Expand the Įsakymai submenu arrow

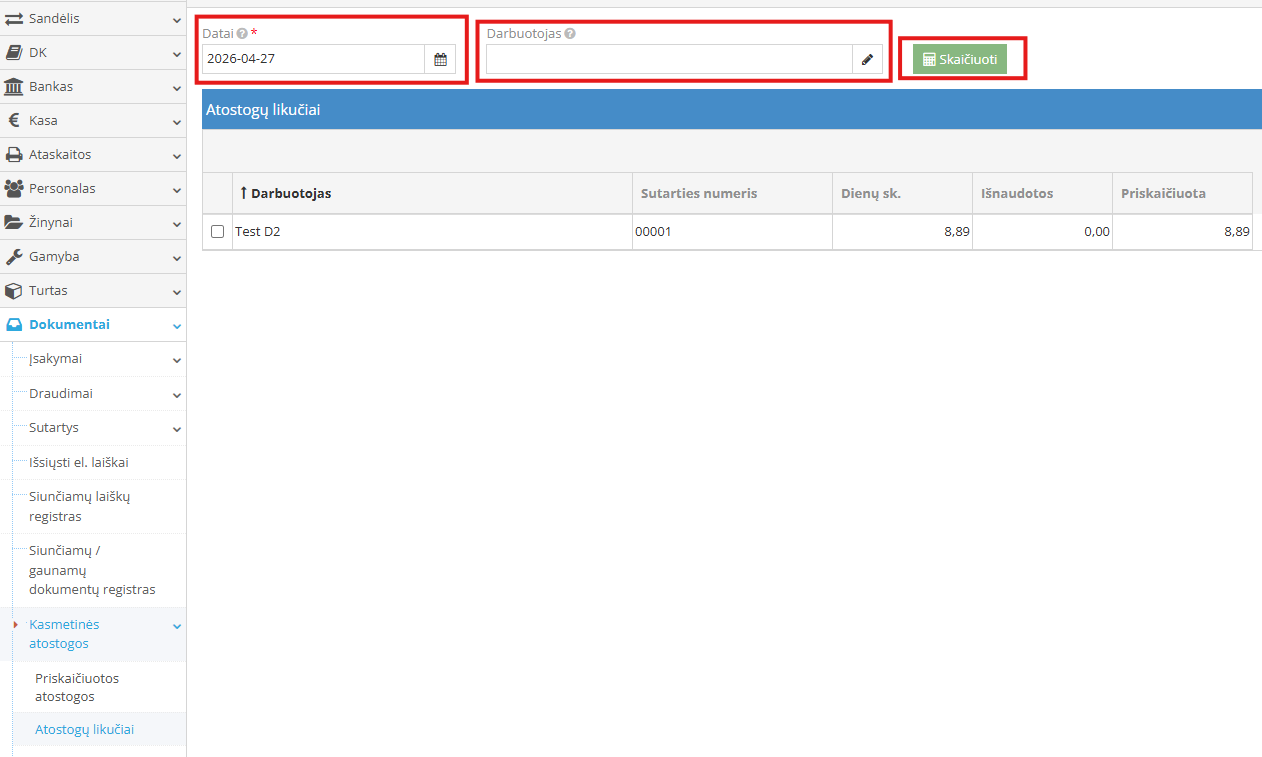point(176,360)
